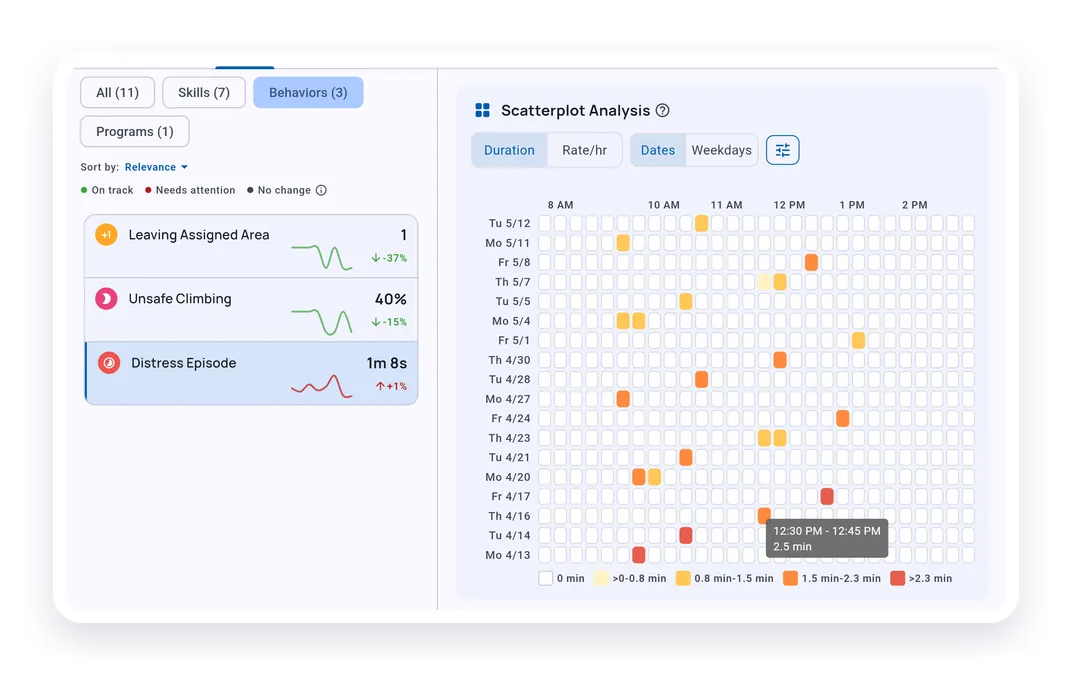
Task: Click the orange cell in Fr 4/24 row
Action: (842, 418)
